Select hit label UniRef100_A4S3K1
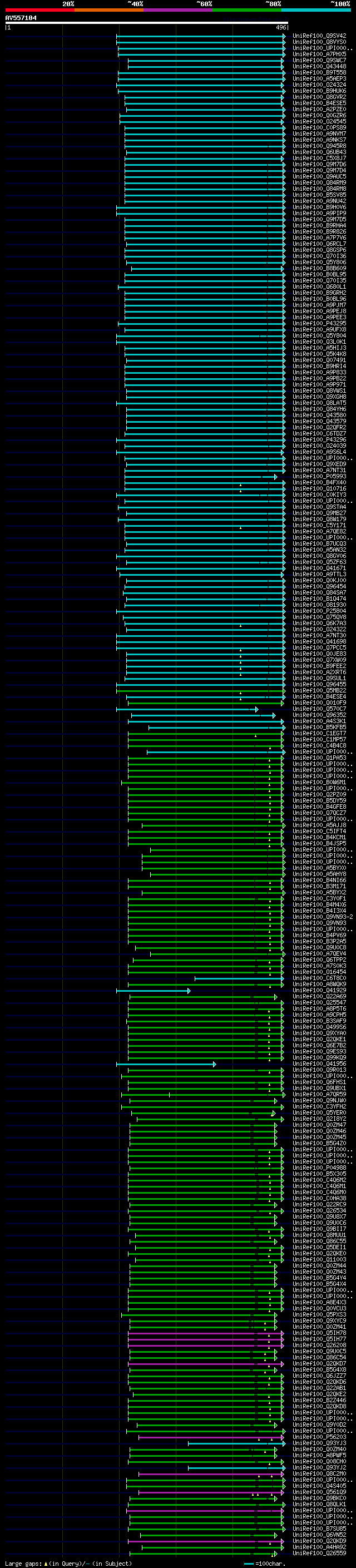Screen dimensions: 356x1568 (319, 721)
